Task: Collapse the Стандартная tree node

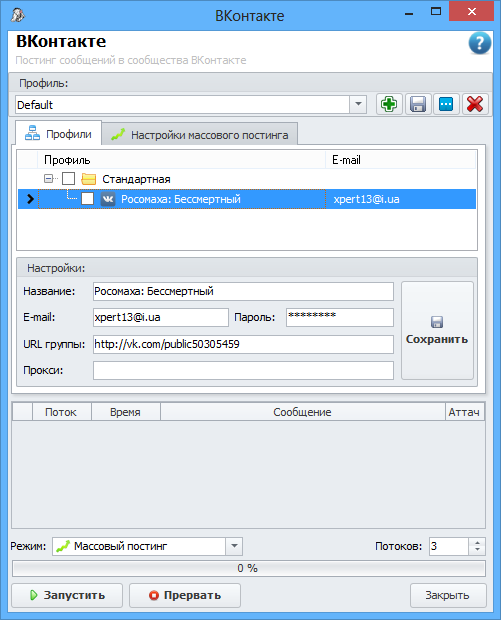Action: [x=48, y=179]
